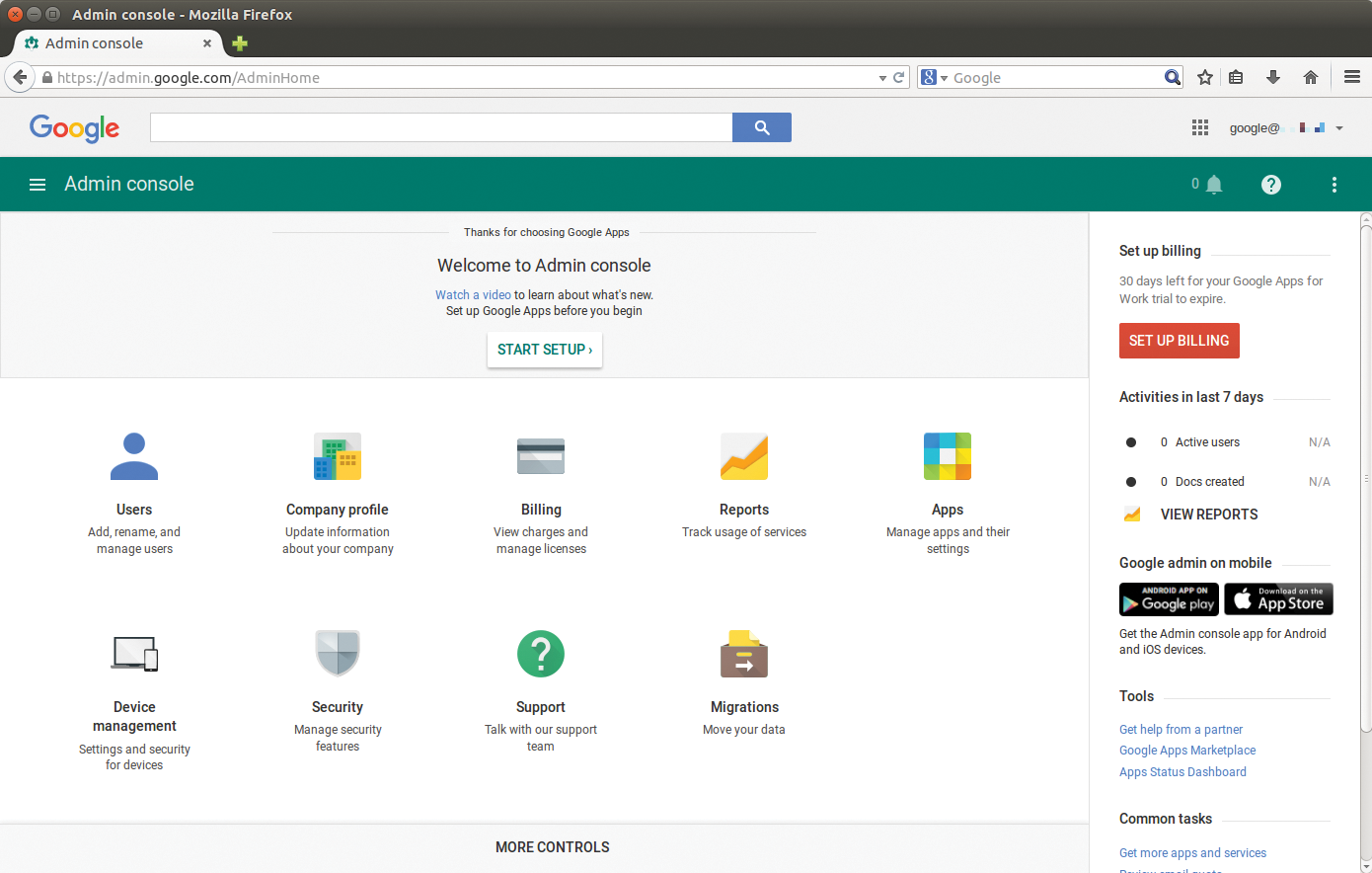The width and height of the screenshot is (1372, 873).
Task: Open the Firefox hamburger menu
Action: click(1352, 77)
